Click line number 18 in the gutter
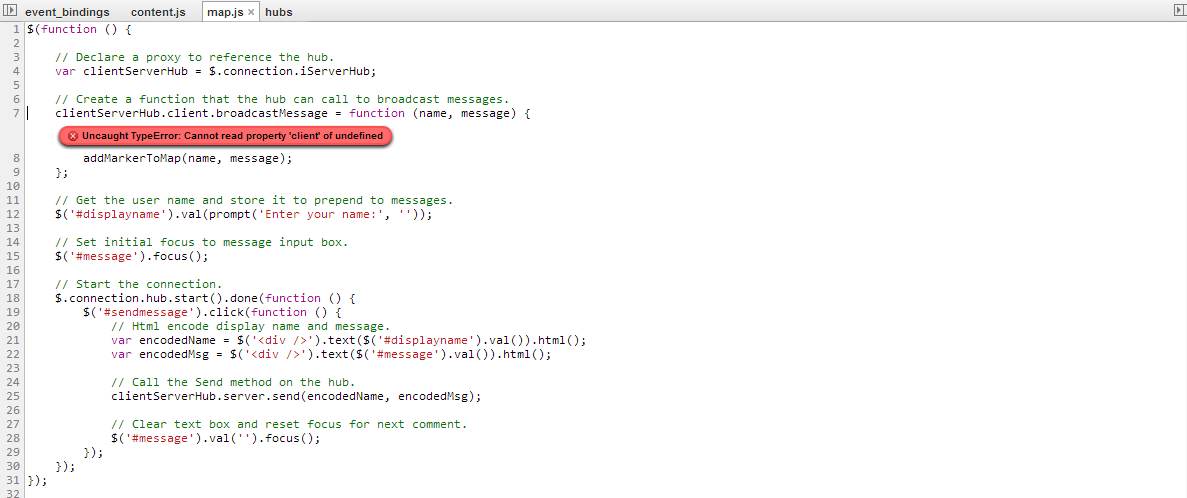The width and height of the screenshot is (1187, 498). point(12,298)
